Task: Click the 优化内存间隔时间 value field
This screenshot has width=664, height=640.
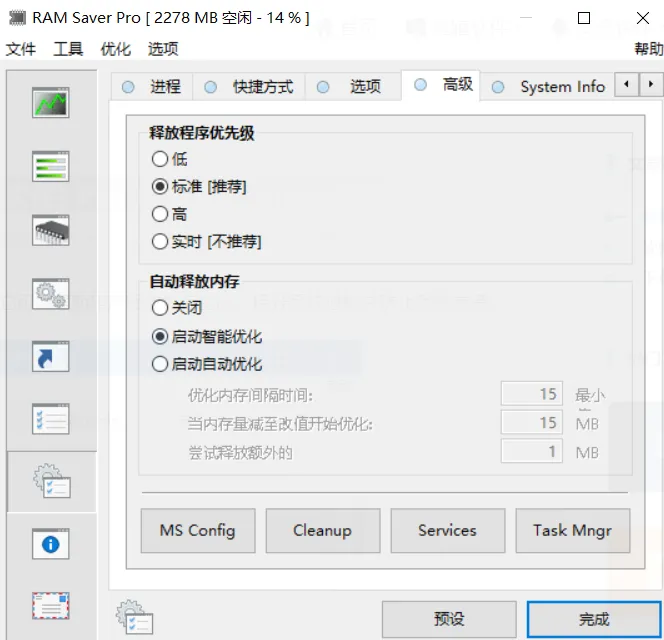Action: coord(531,393)
